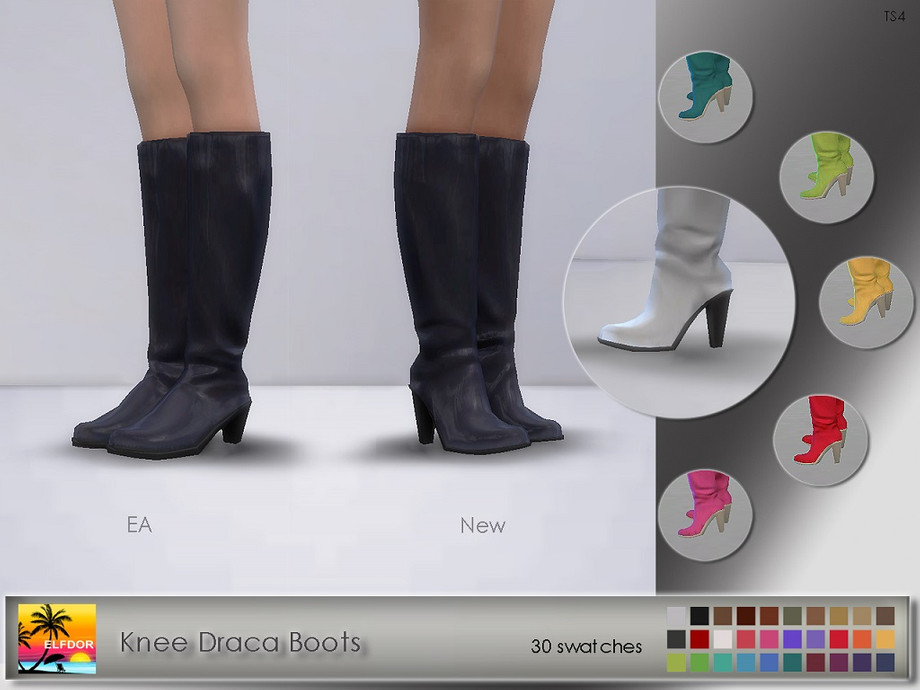Click the New caption text
This screenshot has height=690, width=920.
click(x=482, y=525)
